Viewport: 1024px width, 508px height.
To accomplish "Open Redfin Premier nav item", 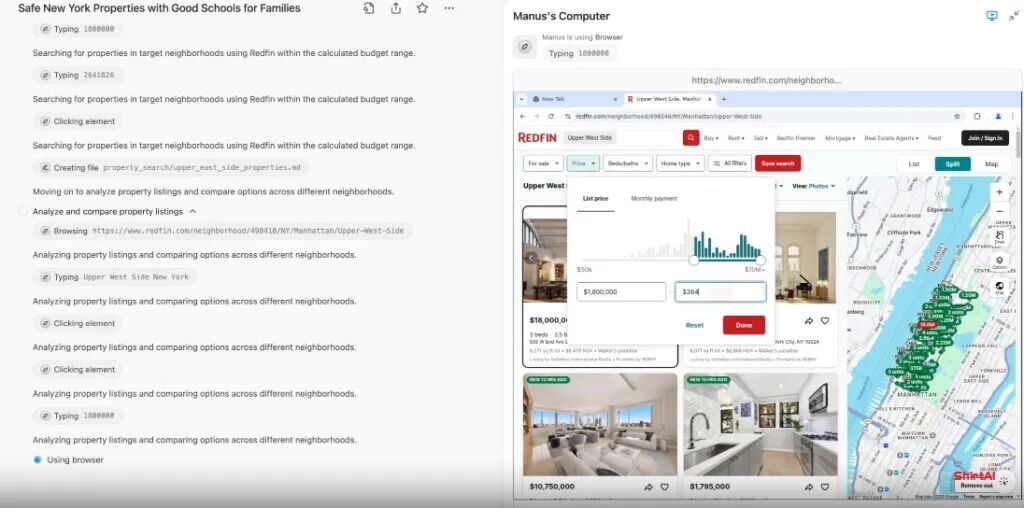I will click(795, 138).
